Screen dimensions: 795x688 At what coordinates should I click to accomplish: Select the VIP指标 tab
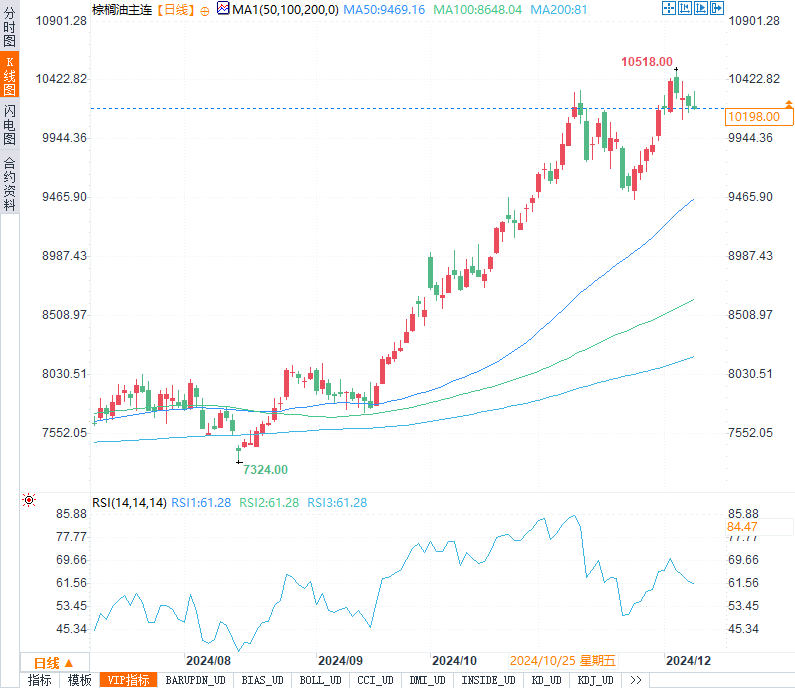tap(128, 680)
